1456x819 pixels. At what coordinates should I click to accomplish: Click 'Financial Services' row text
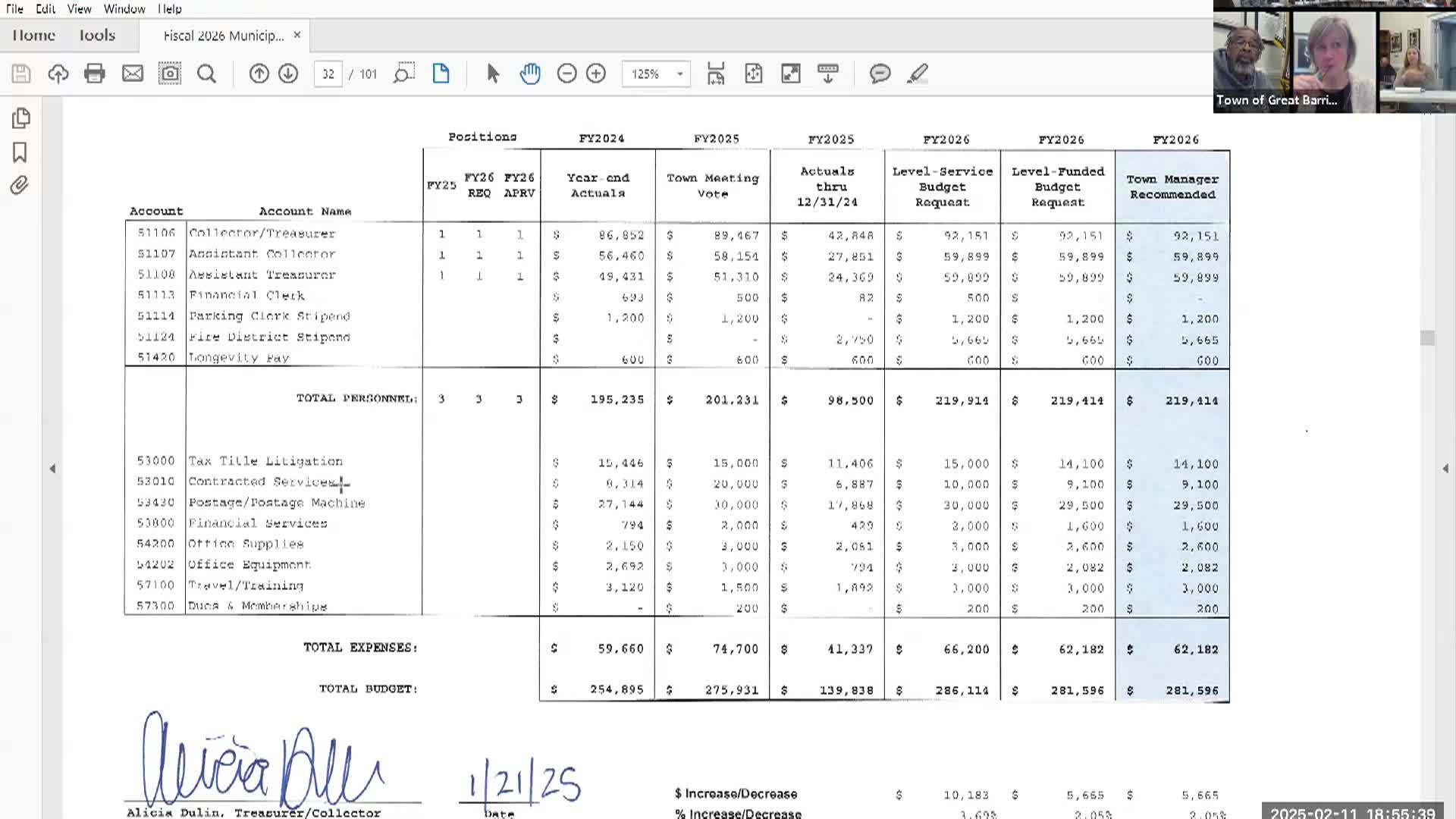click(x=258, y=523)
